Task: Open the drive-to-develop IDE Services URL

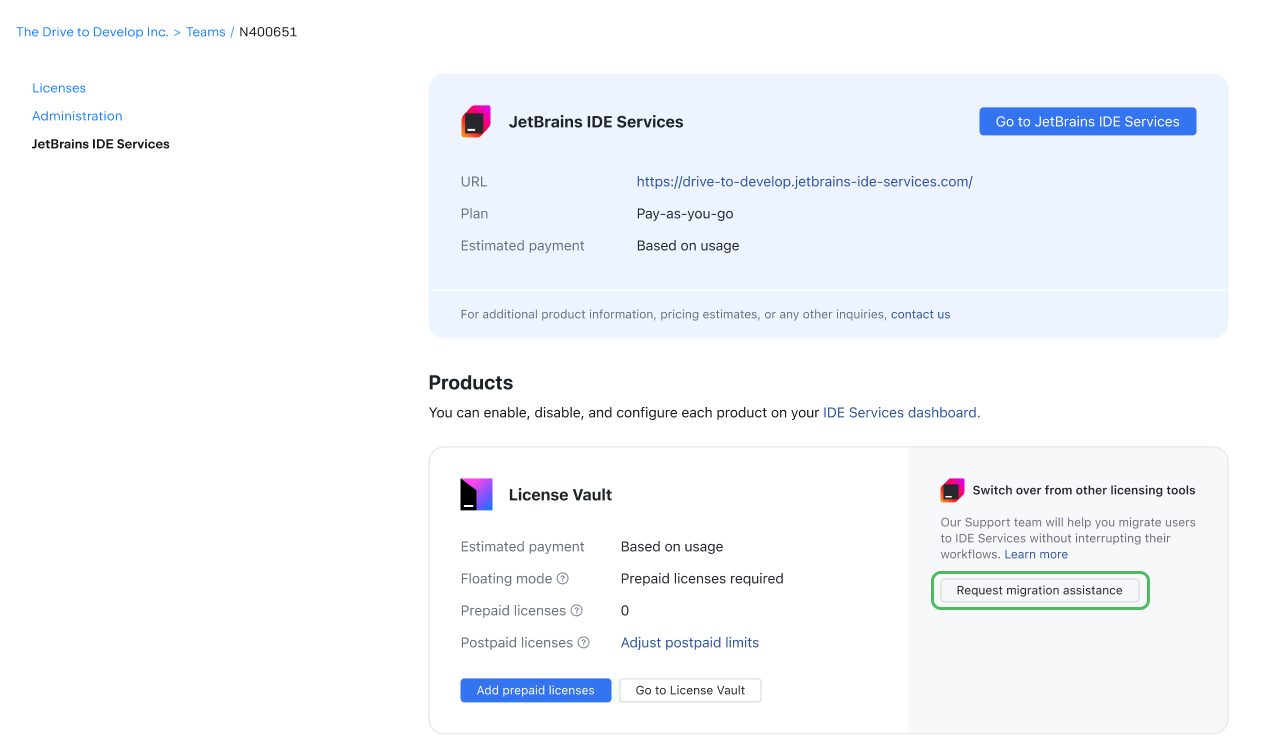Action: (804, 182)
